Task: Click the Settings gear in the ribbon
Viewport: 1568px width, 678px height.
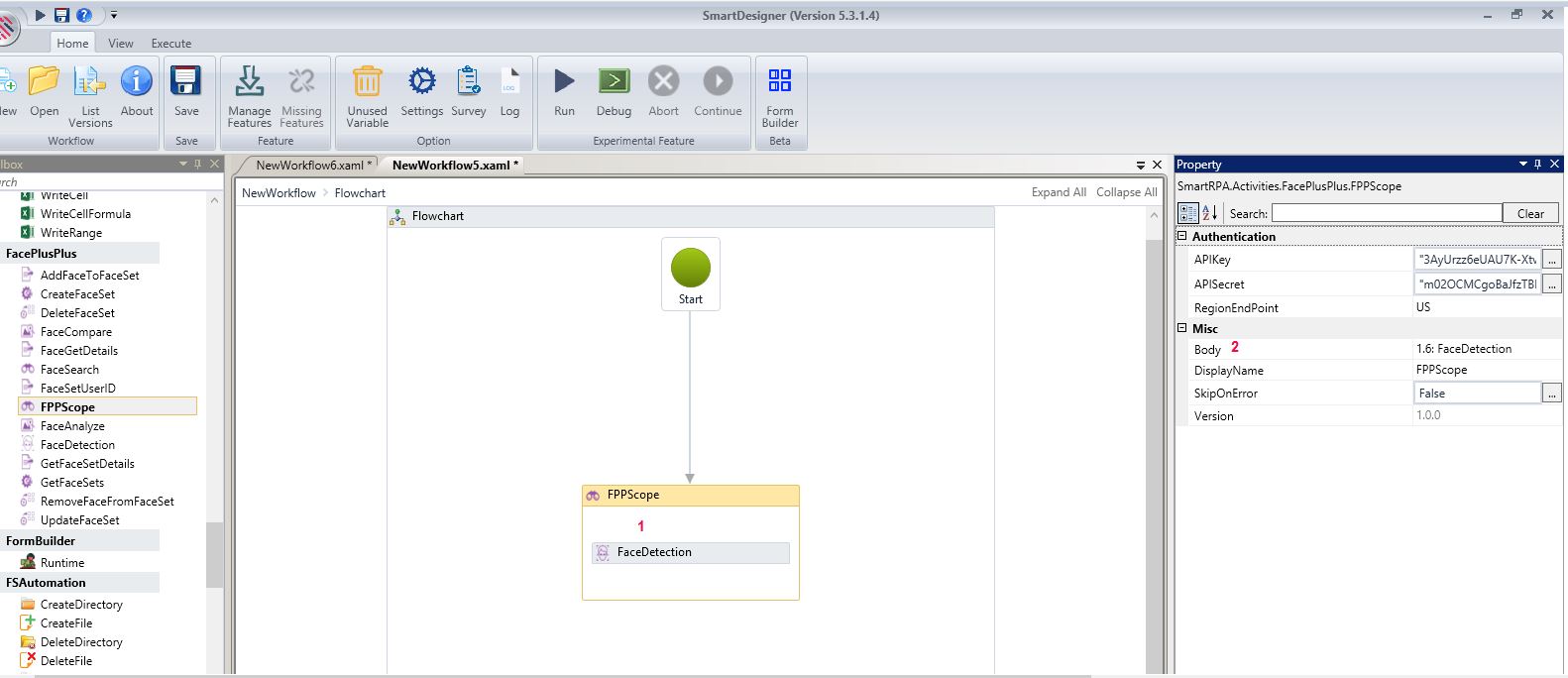Action: point(421,82)
